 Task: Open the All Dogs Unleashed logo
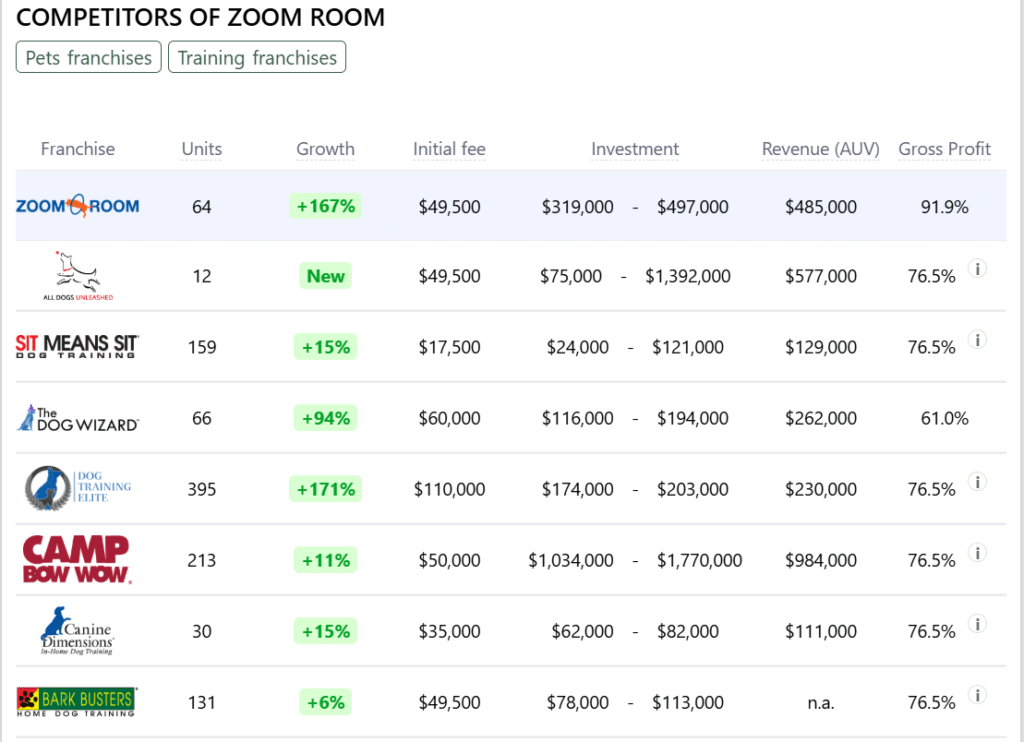pos(78,276)
